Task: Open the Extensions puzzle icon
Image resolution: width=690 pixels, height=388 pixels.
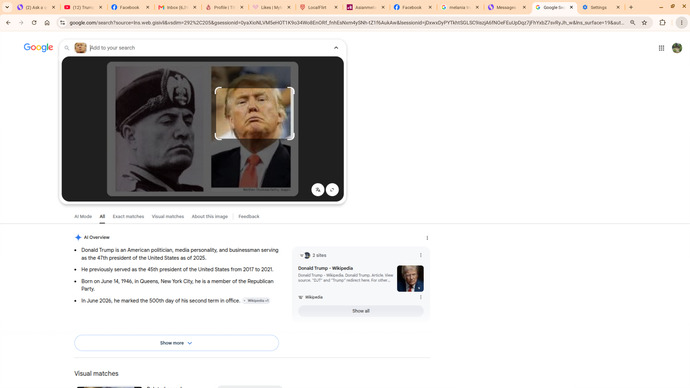Action: click(662, 22)
